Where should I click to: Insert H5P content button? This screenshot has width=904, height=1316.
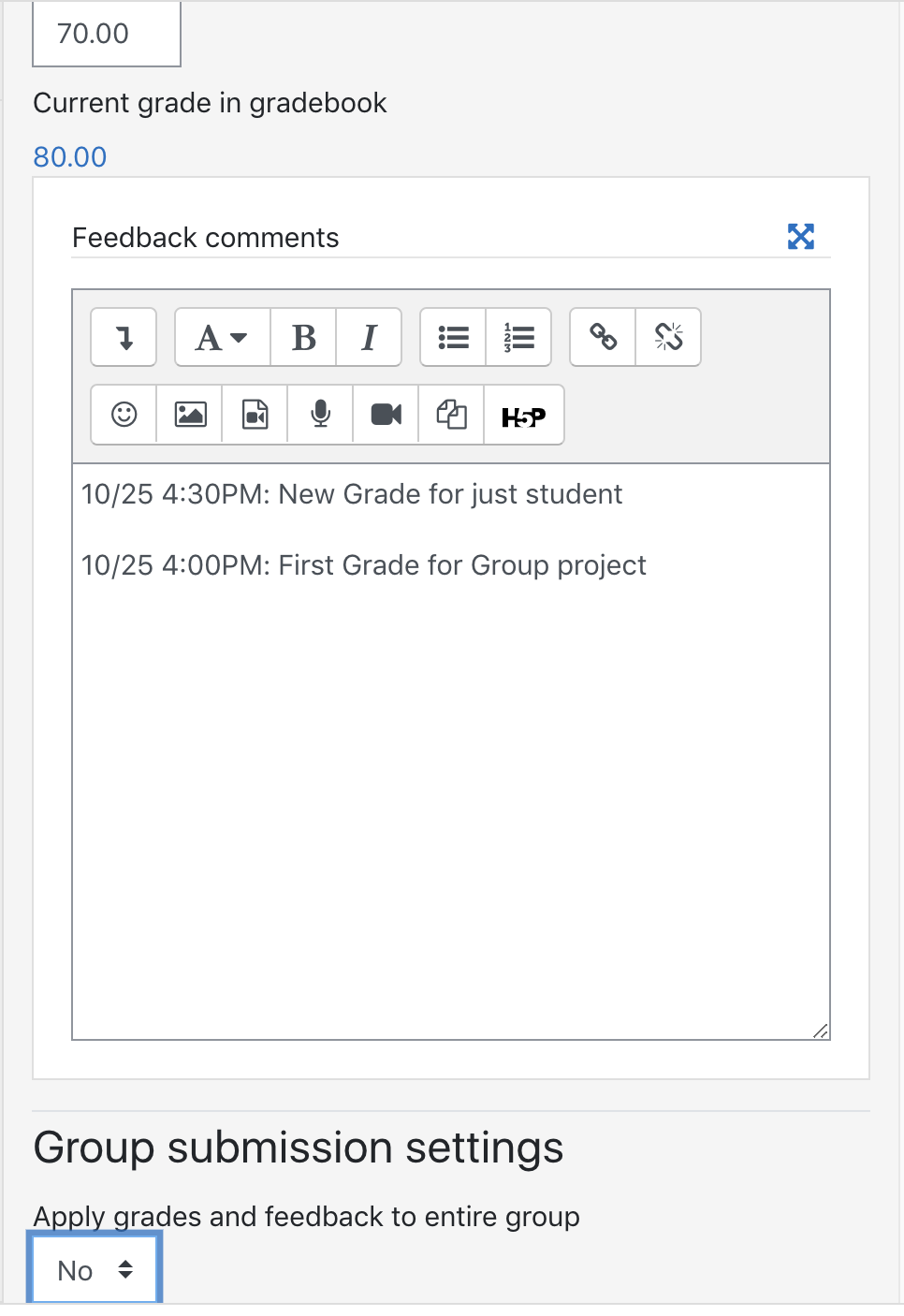[524, 415]
